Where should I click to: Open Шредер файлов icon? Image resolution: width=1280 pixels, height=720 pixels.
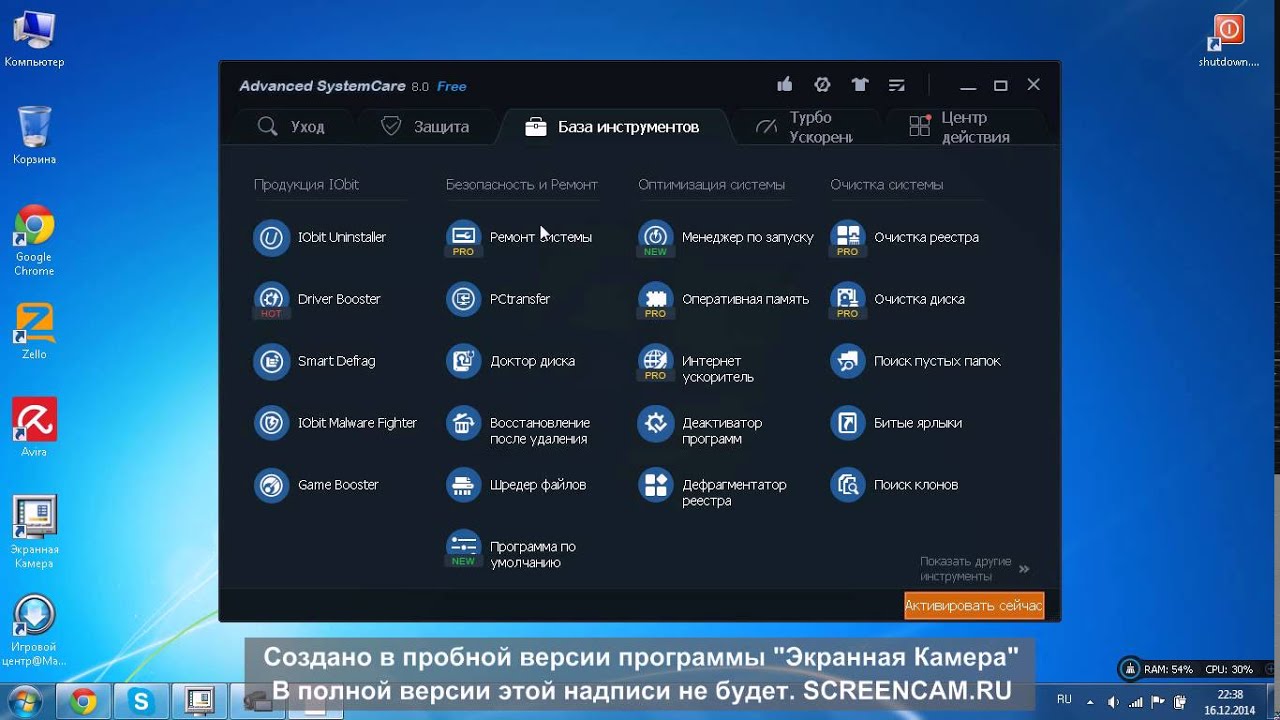(x=463, y=486)
